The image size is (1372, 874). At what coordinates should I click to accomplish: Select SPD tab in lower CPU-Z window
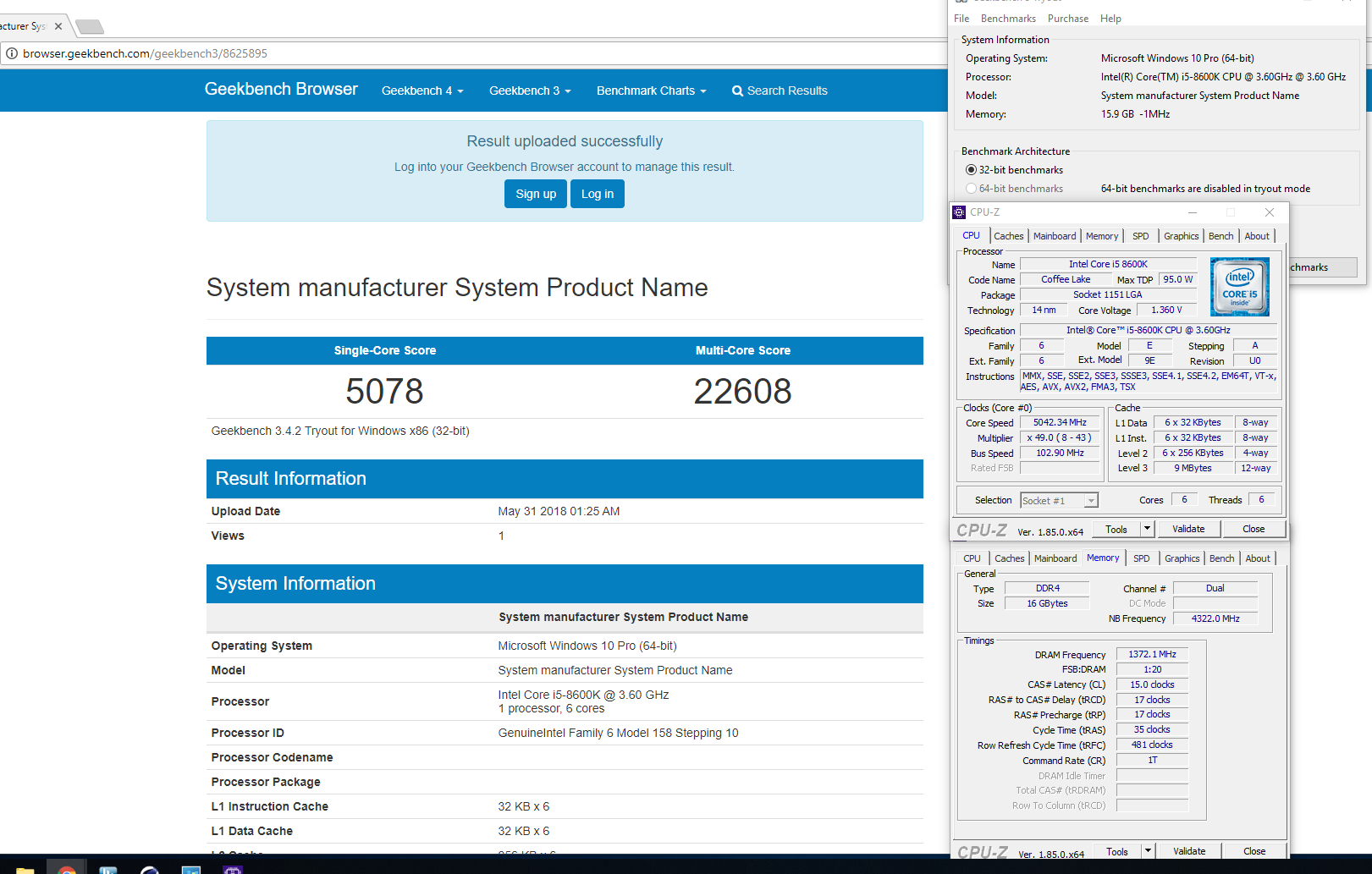point(1142,558)
